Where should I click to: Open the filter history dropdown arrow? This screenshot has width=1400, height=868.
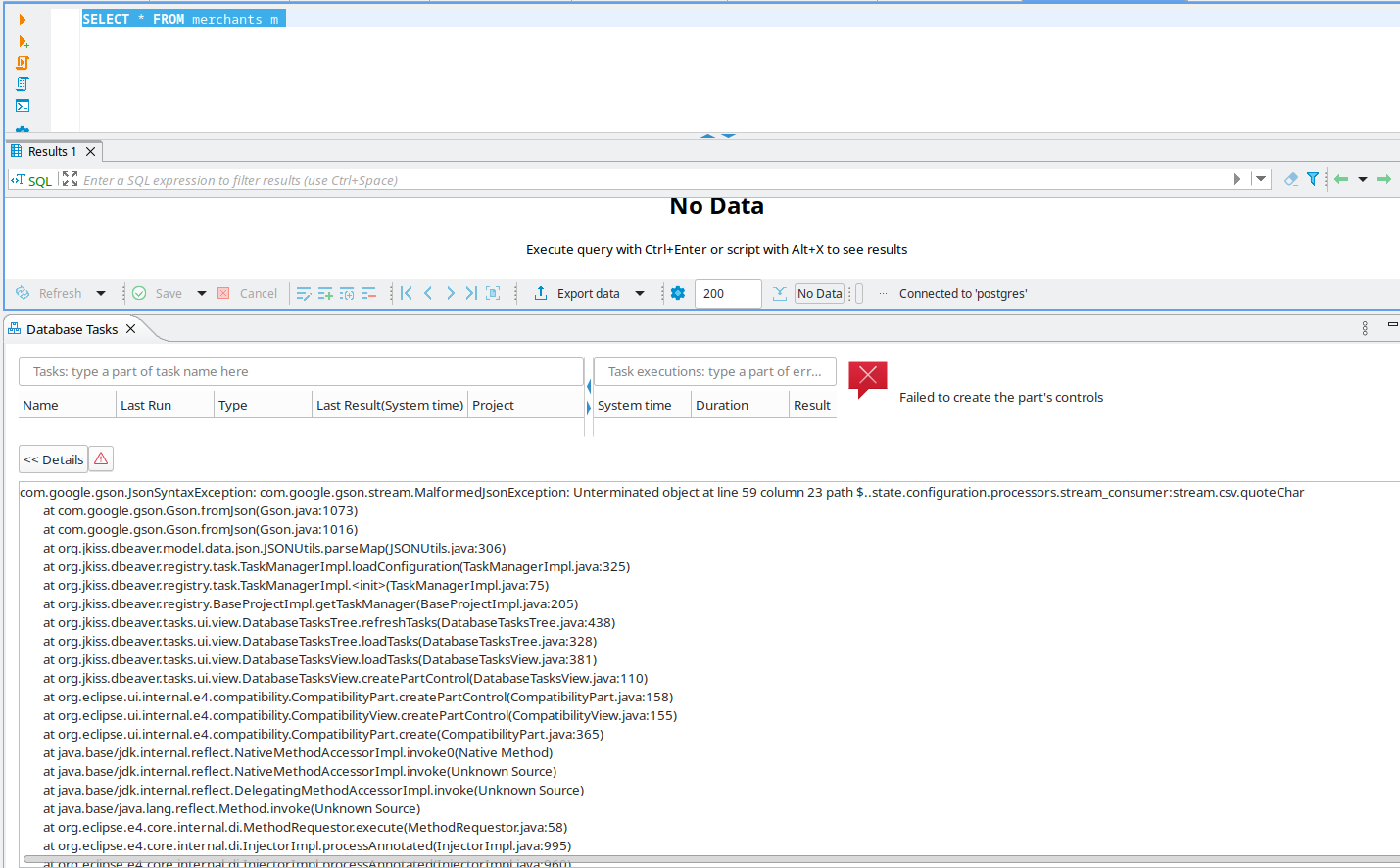point(1260,179)
